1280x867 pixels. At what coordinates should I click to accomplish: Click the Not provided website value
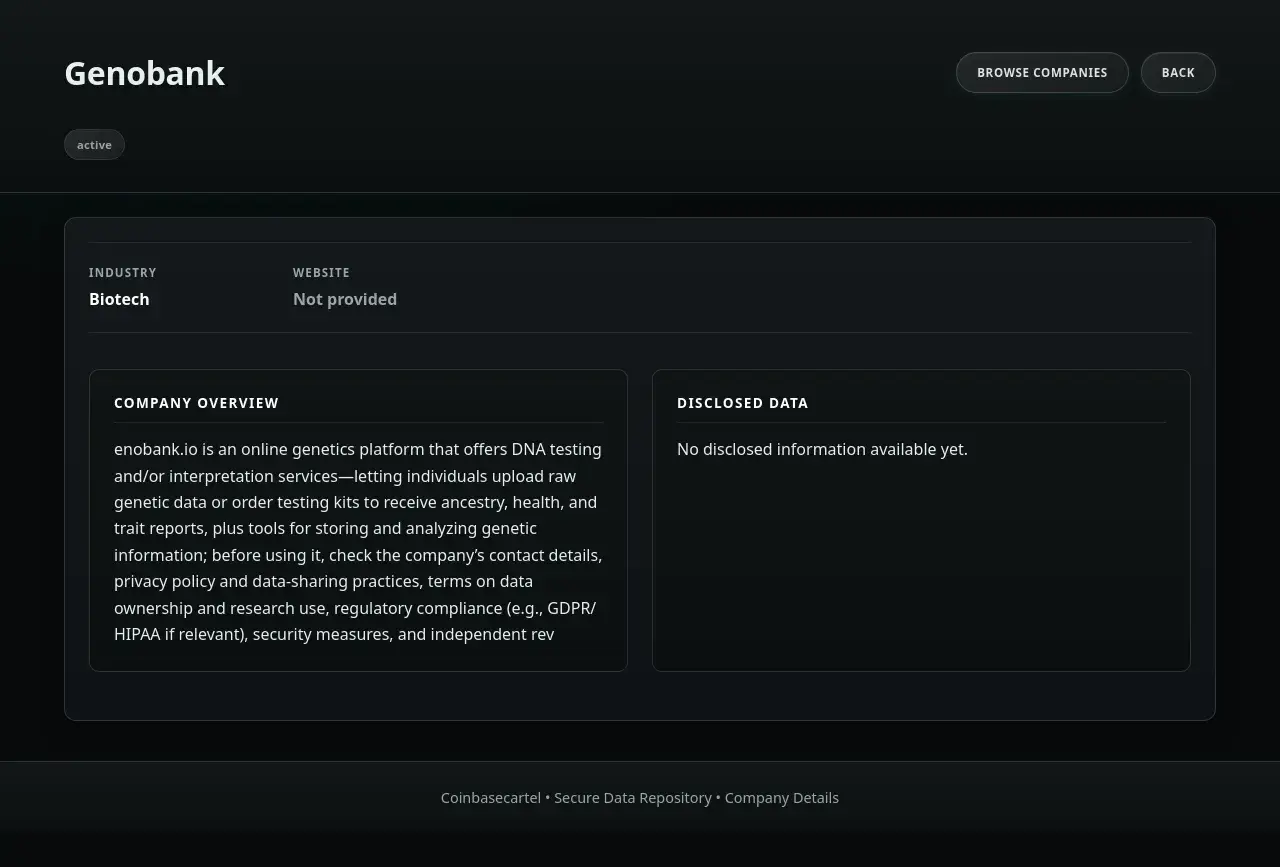[x=345, y=299]
